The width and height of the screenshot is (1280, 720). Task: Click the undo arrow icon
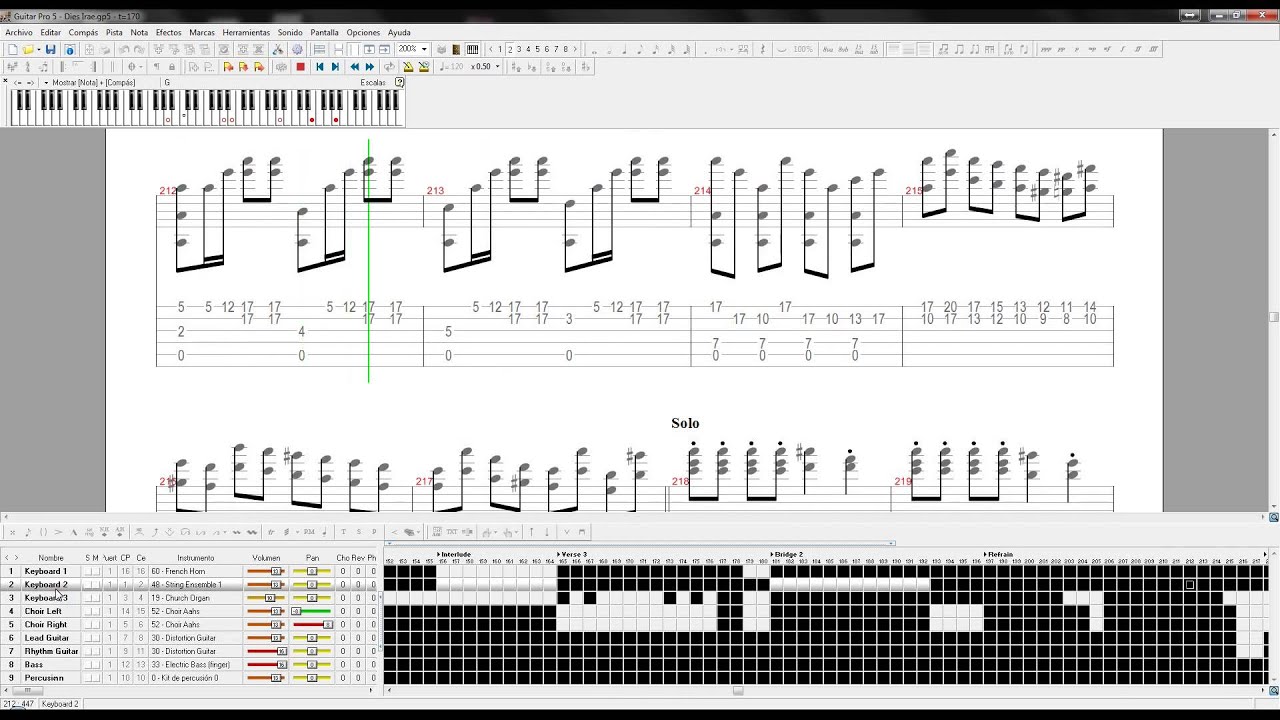[x=124, y=49]
